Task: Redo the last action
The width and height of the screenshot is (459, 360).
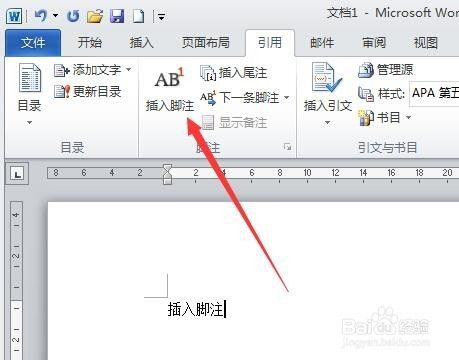Action: [x=73, y=16]
